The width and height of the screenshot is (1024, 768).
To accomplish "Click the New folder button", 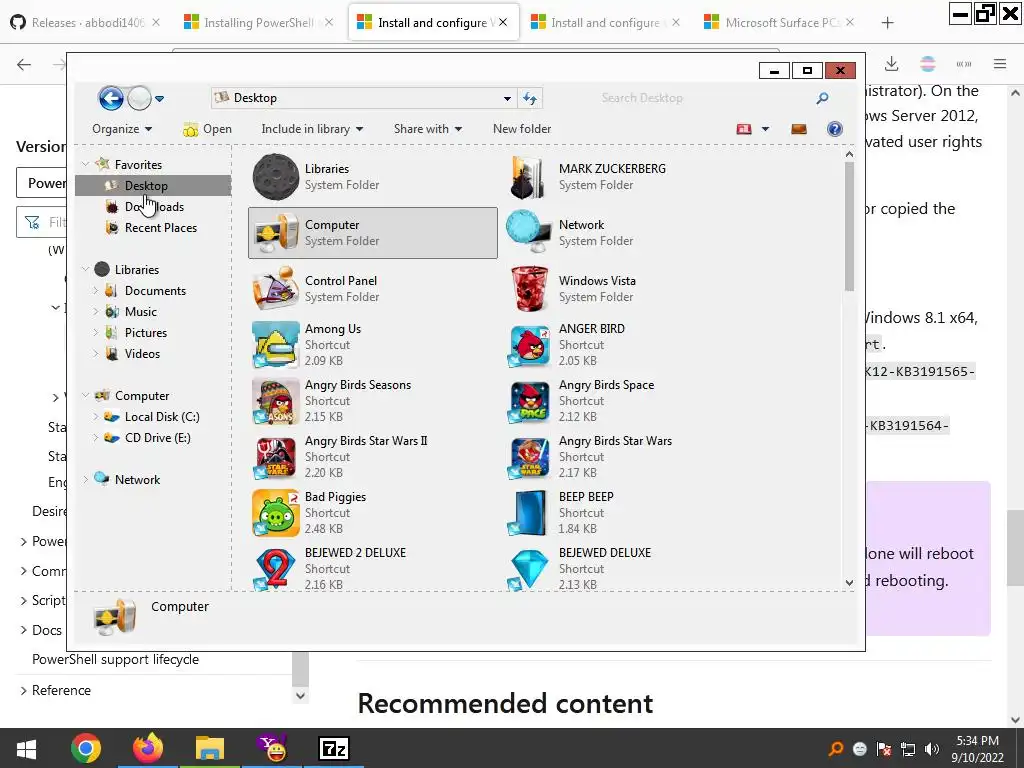I will (x=522, y=129).
